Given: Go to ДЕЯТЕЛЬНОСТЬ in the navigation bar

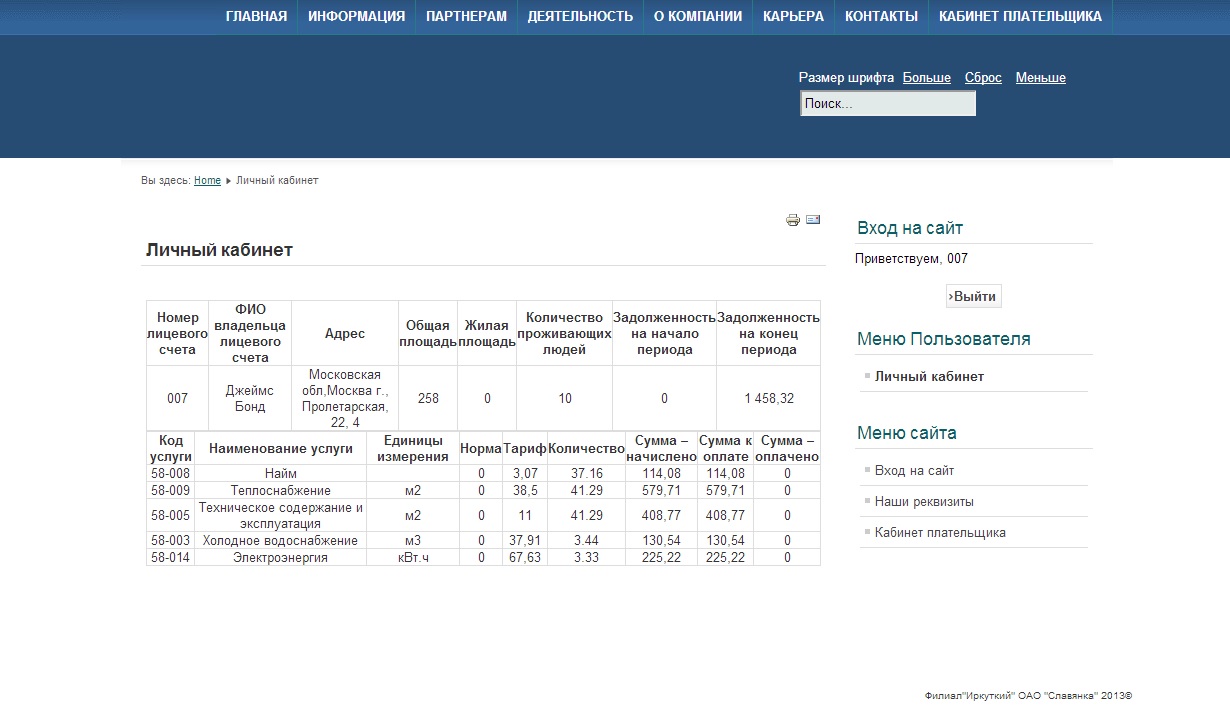Looking at the screenshot, I should pyautogui.click(x=580, y=16).
